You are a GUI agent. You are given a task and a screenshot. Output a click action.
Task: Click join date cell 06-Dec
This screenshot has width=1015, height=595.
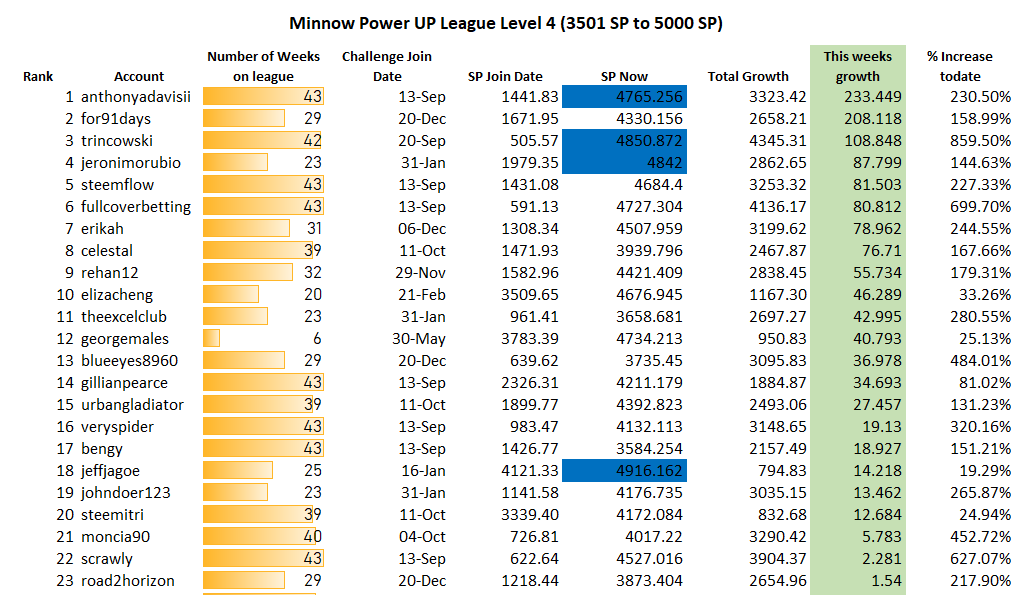[x=421, y=229]
